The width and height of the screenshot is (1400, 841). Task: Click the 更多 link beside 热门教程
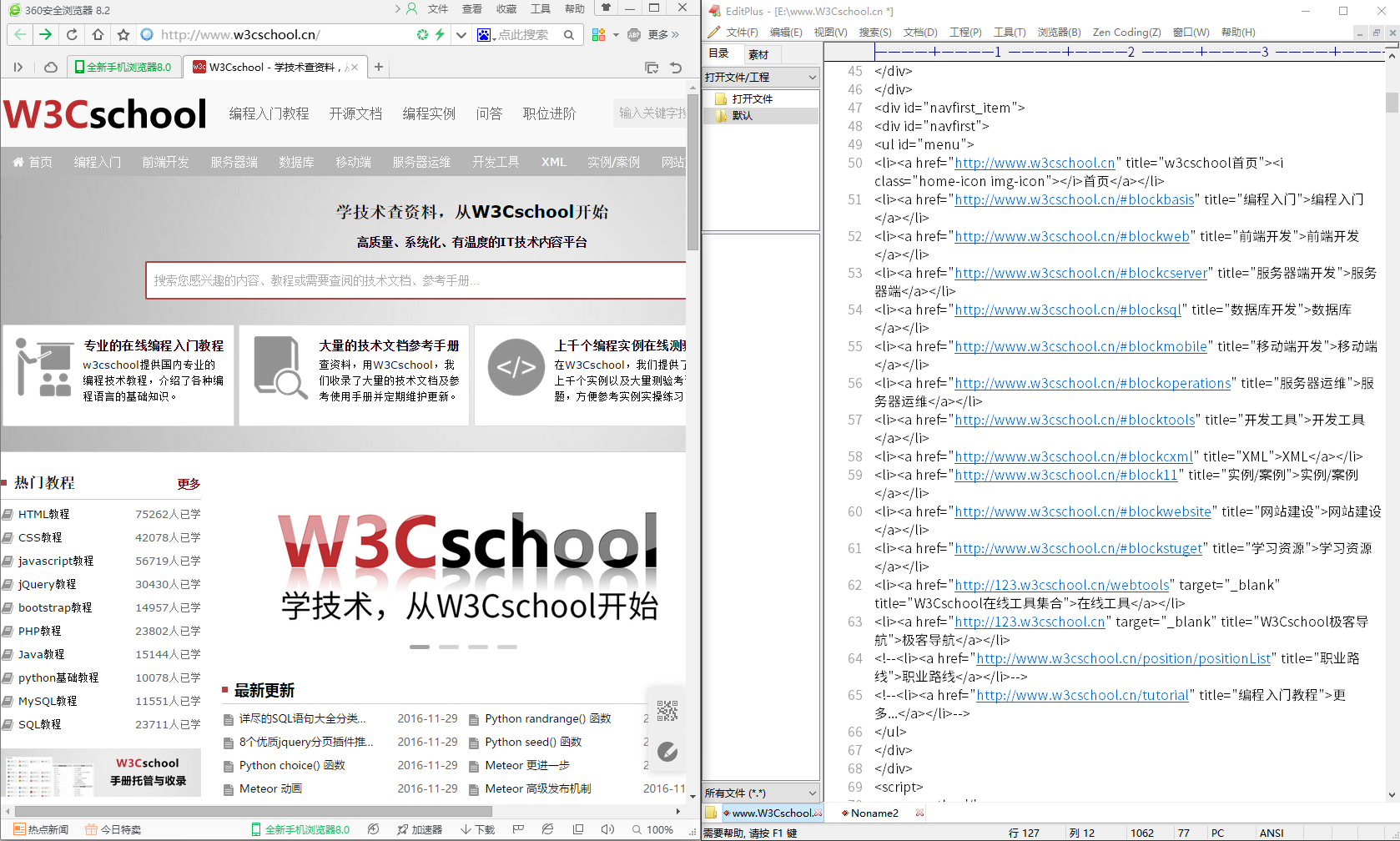(x=189, y=484)
